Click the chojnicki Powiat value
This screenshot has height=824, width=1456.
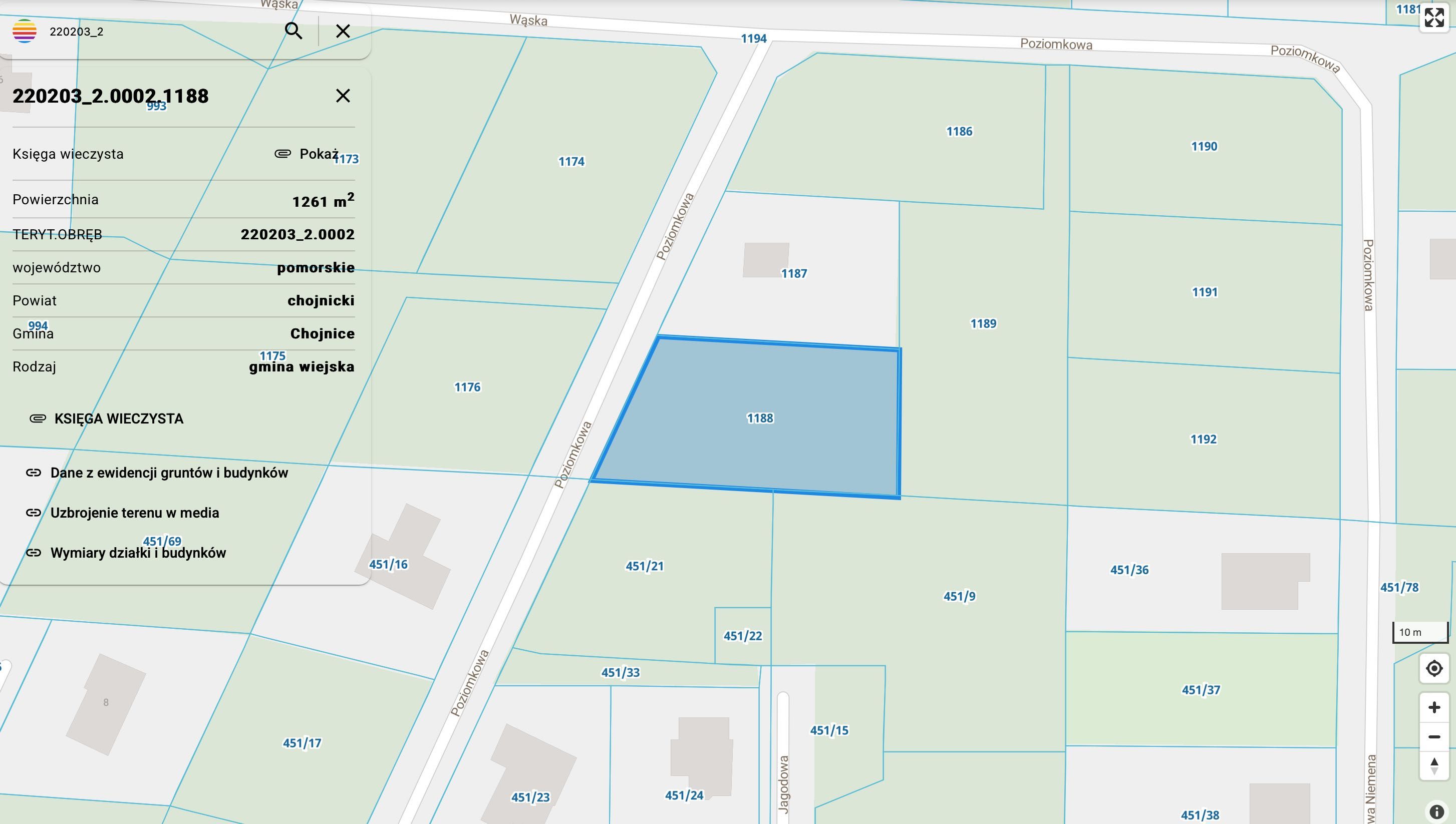[x=321, y=300]
